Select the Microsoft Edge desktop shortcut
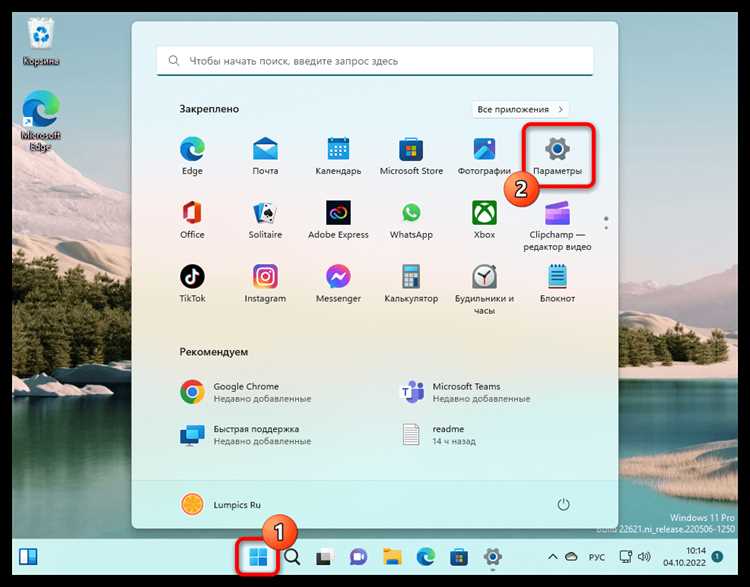The image size is (750, 587). click(41, 122)
